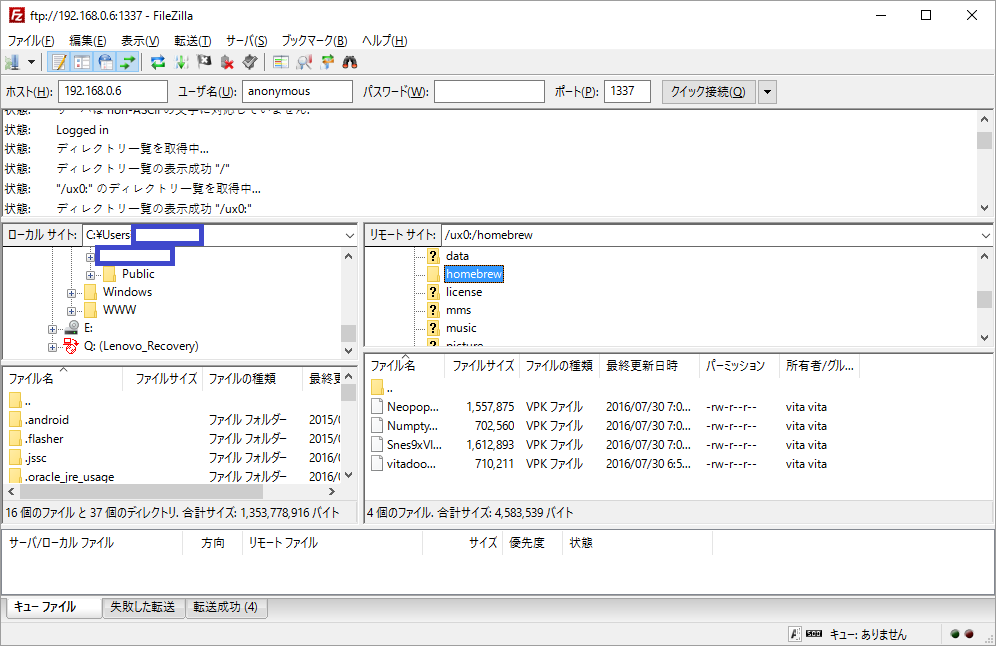Open the 転送(T) menu
Image resolution: width=996 pixels, height=646 pixels.
(x=192, y=41)
